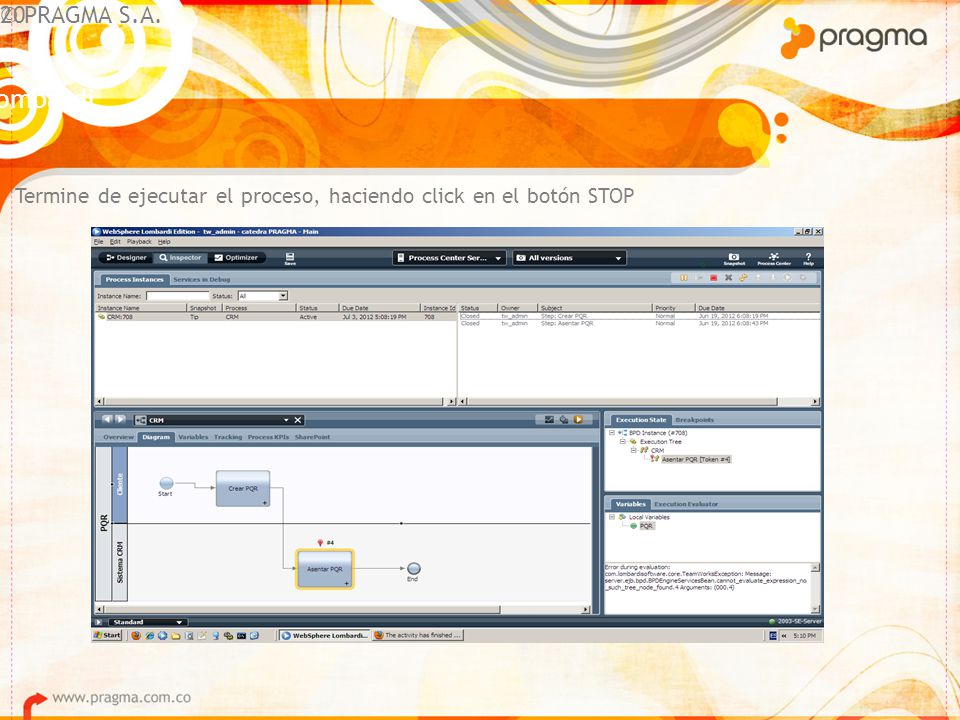Select Asentar PQR [Token #4] tree item
This screenshot has height=720, width=960.
point(696,459)
